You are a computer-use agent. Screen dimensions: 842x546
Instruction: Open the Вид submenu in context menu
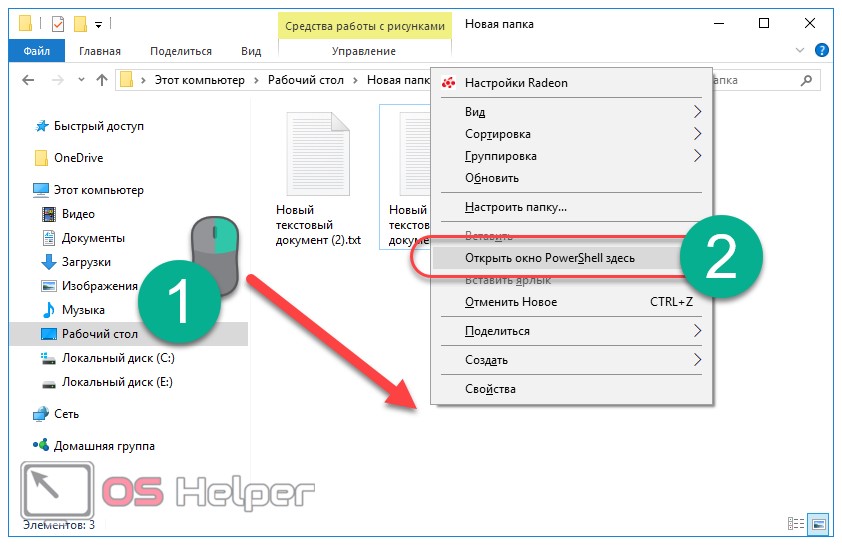pyautogui.click(x=571, y=112)
